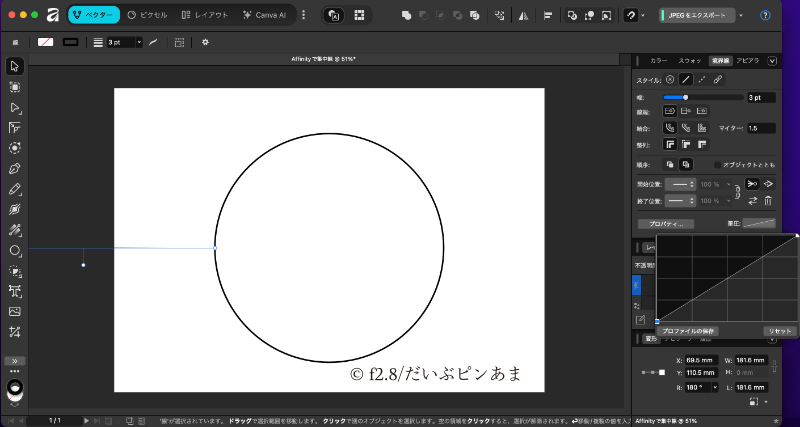Set stroke style to none
Image resolution: width=800 pixels, height=427 pixels.
click(670, 79)
